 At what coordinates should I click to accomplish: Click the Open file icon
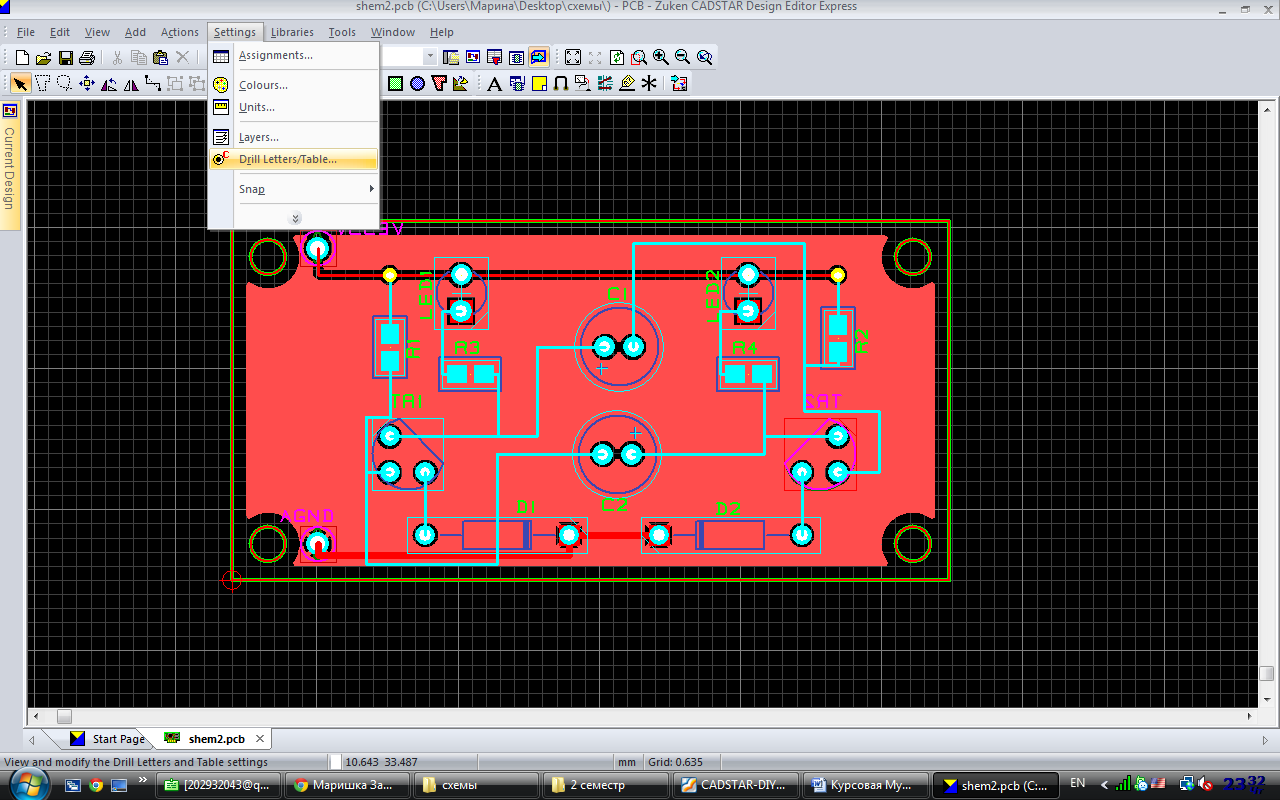pyautogui.click(x=43, y=58)
